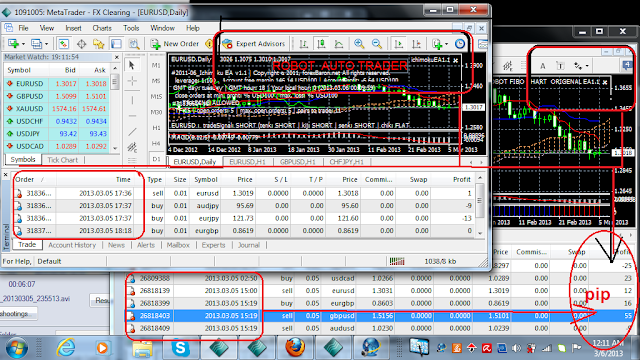Toggle the Expert Advisors button
Image resolution: width=640 pixels, height=360 pixels.
[253, 44]
